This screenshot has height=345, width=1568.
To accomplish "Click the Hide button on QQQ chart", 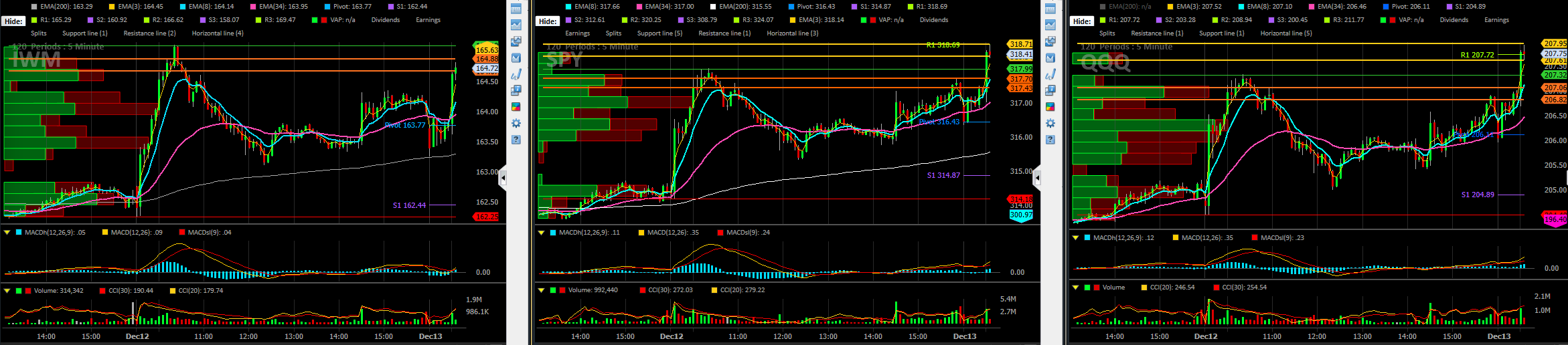I will point(1082,21).
